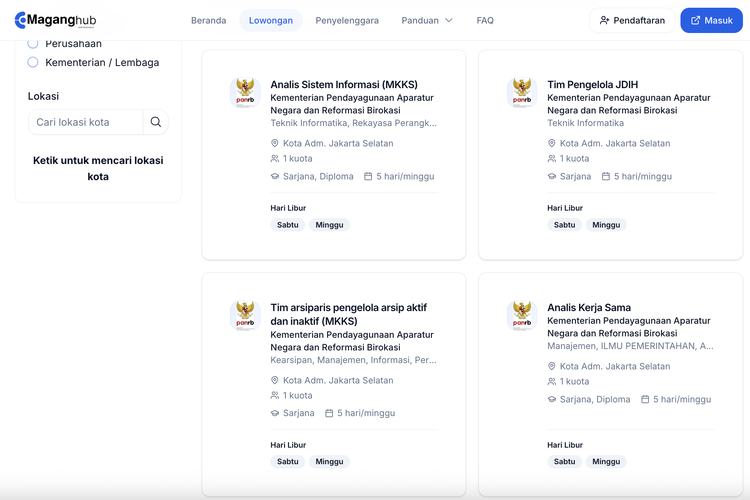Click quota people icon on Analis Sistem Informasi card
The height and width of the screenshot is (500, 750).
click(275, 158)
